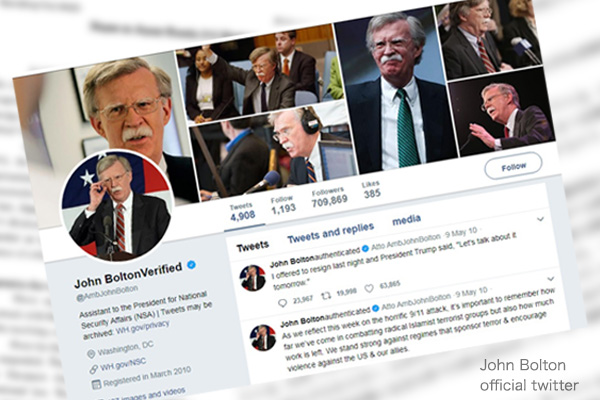The image size is (600, 400).
Task: Like the tweet with 63,865 likes
Action: (369, 288)
